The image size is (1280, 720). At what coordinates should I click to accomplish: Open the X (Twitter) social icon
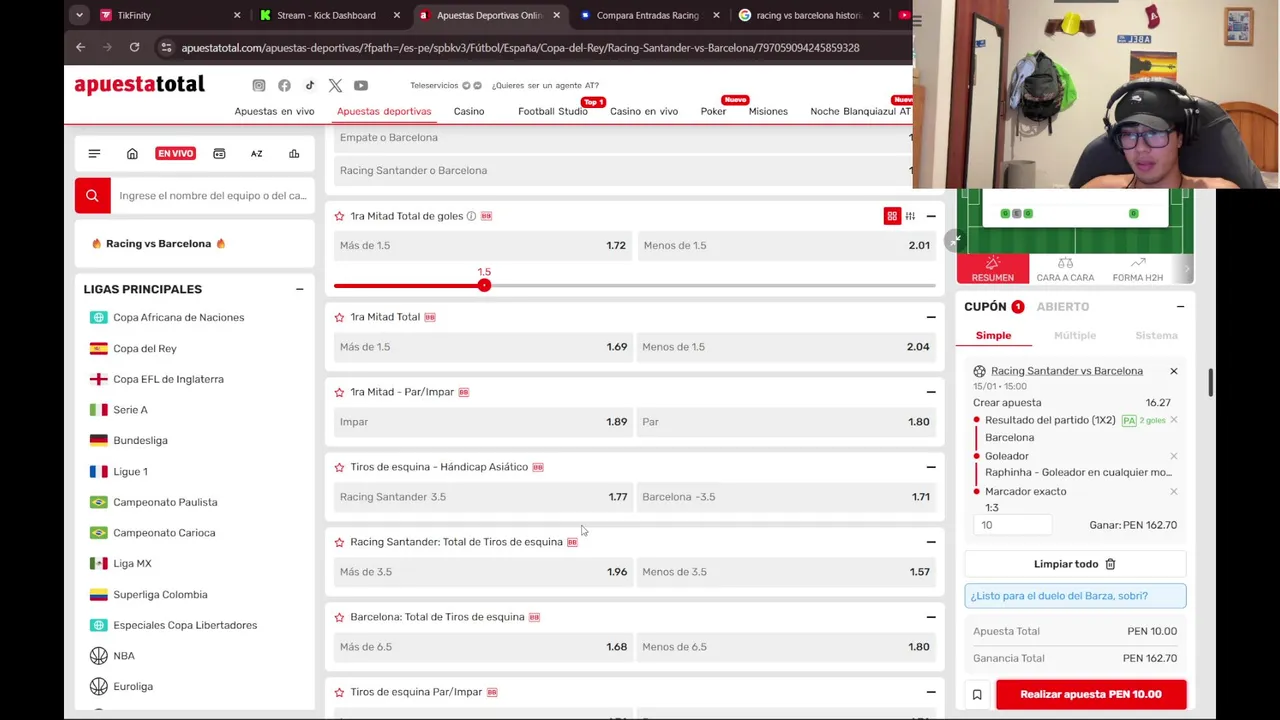pyautogui.click(x=335, y=86)
